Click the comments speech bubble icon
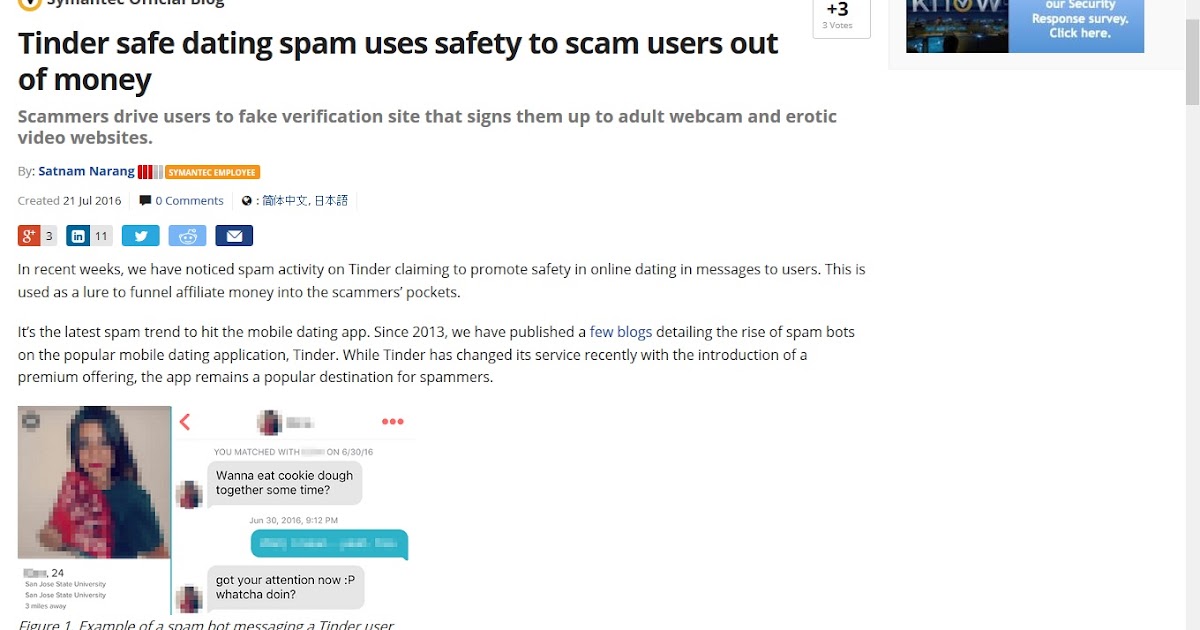Screen dimensions: 1200x630 tap(145, 200)
